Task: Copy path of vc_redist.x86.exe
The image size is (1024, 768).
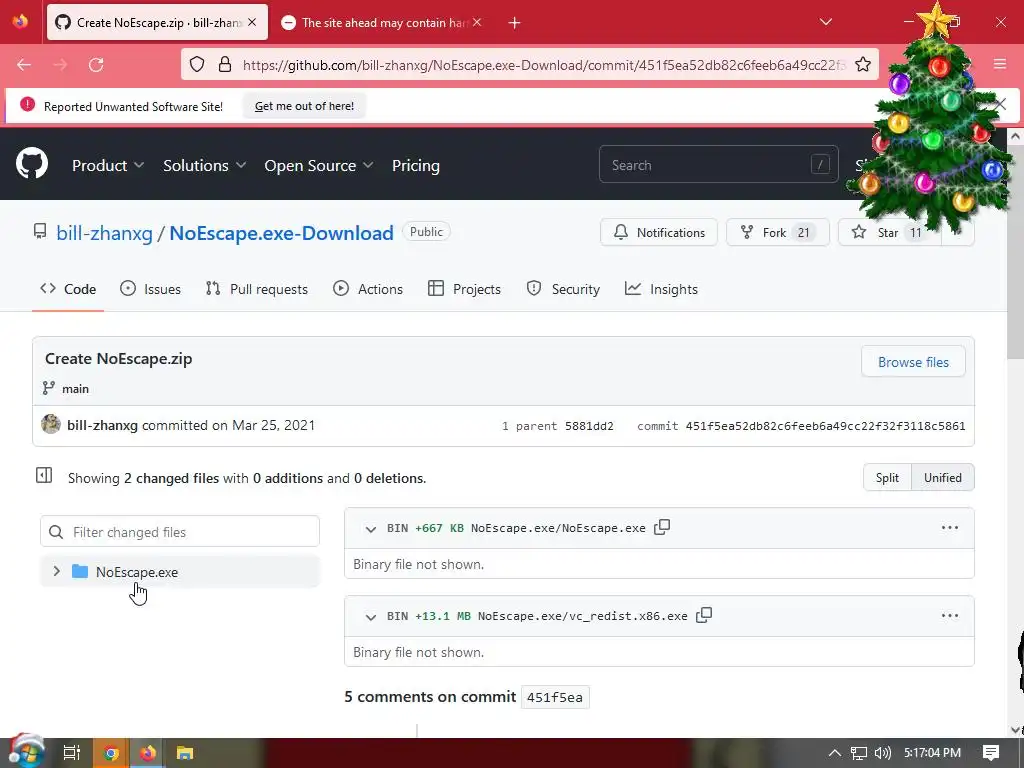Action: tap(704, 615)
